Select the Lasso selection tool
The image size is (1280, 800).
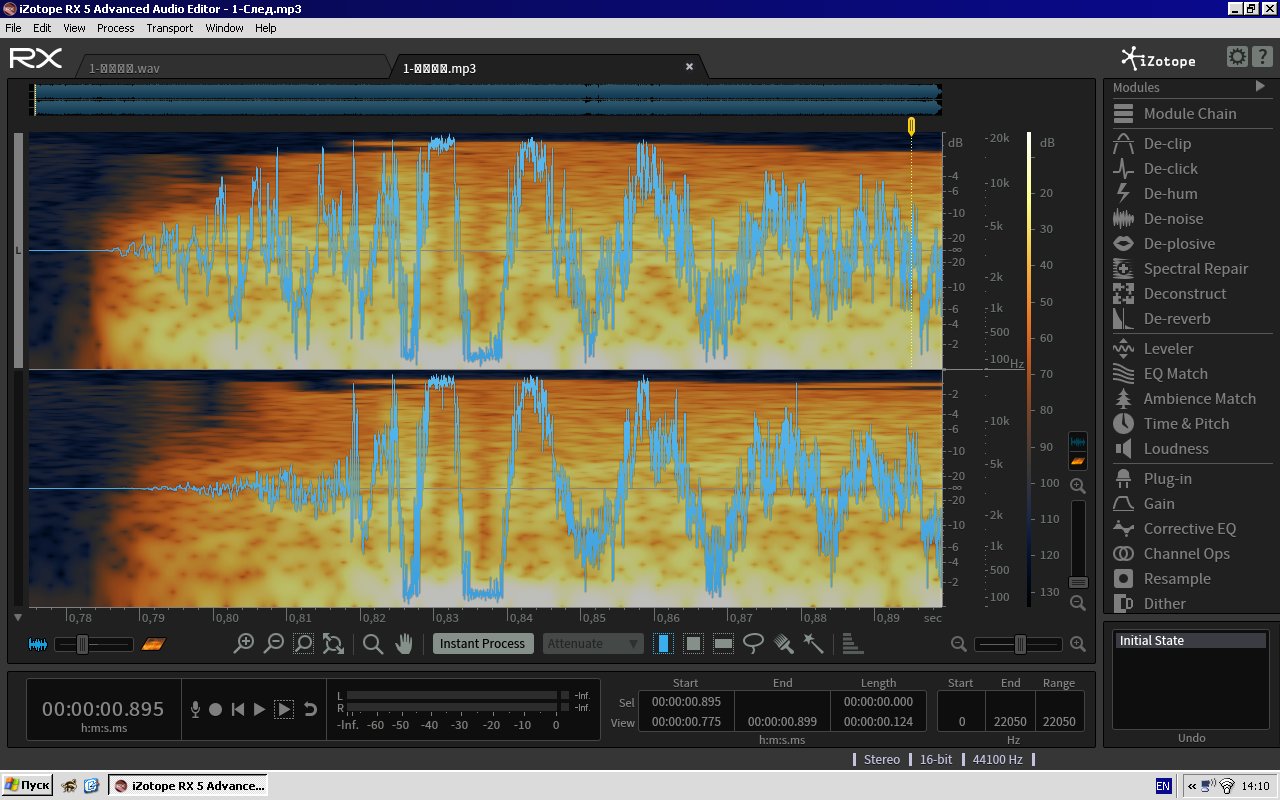point(754,644)
